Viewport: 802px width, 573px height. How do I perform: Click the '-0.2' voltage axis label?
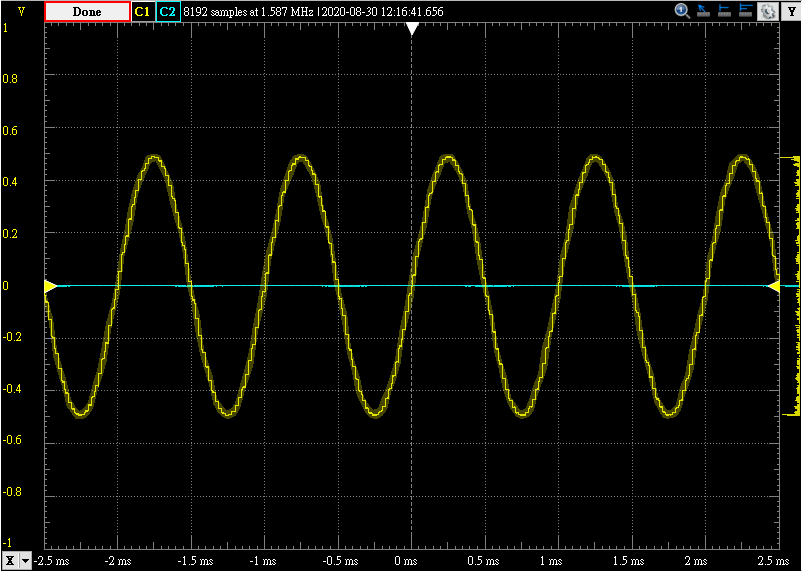pyautogui.click(x=10, y=338)
